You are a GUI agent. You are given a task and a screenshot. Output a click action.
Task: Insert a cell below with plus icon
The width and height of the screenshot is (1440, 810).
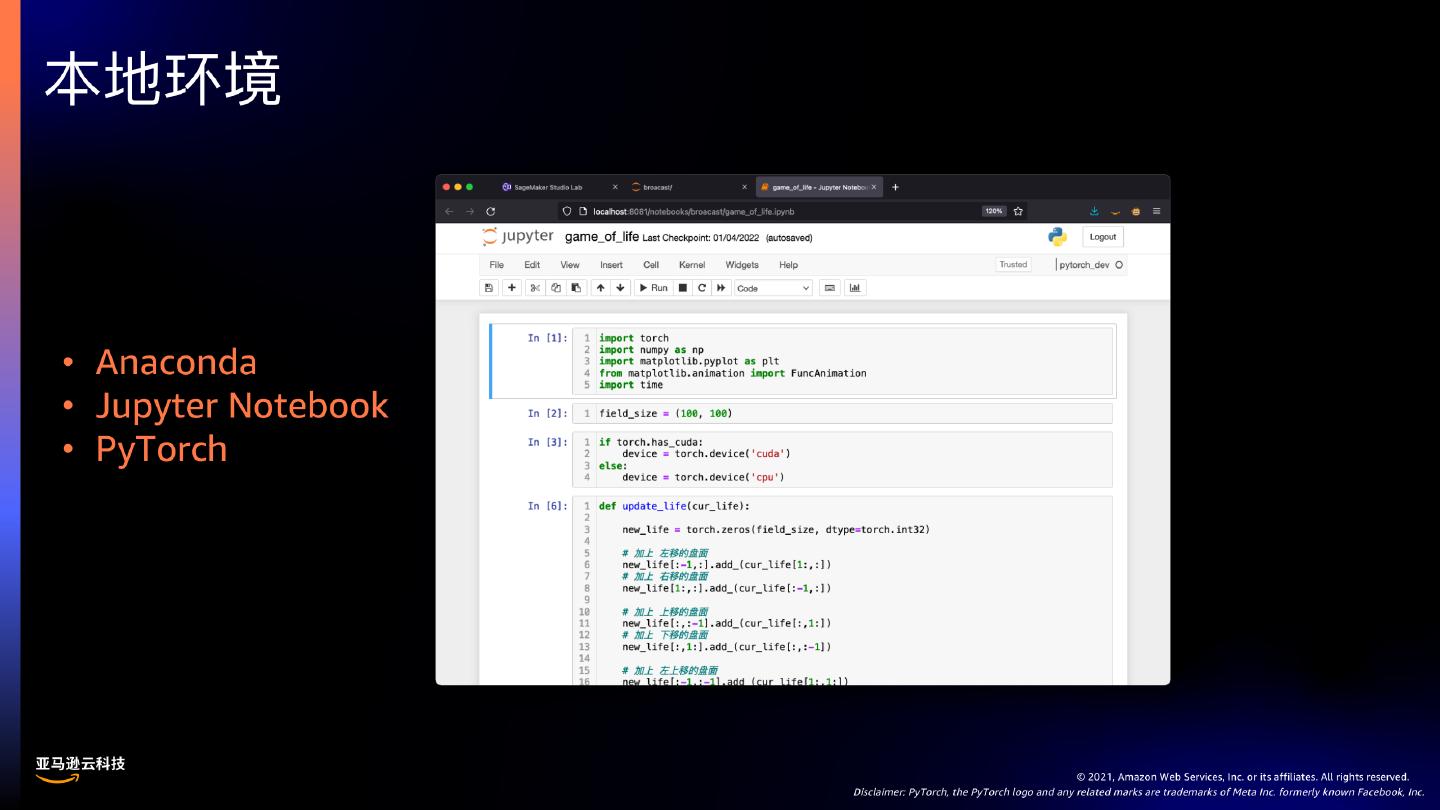click(x=511, y=288)
